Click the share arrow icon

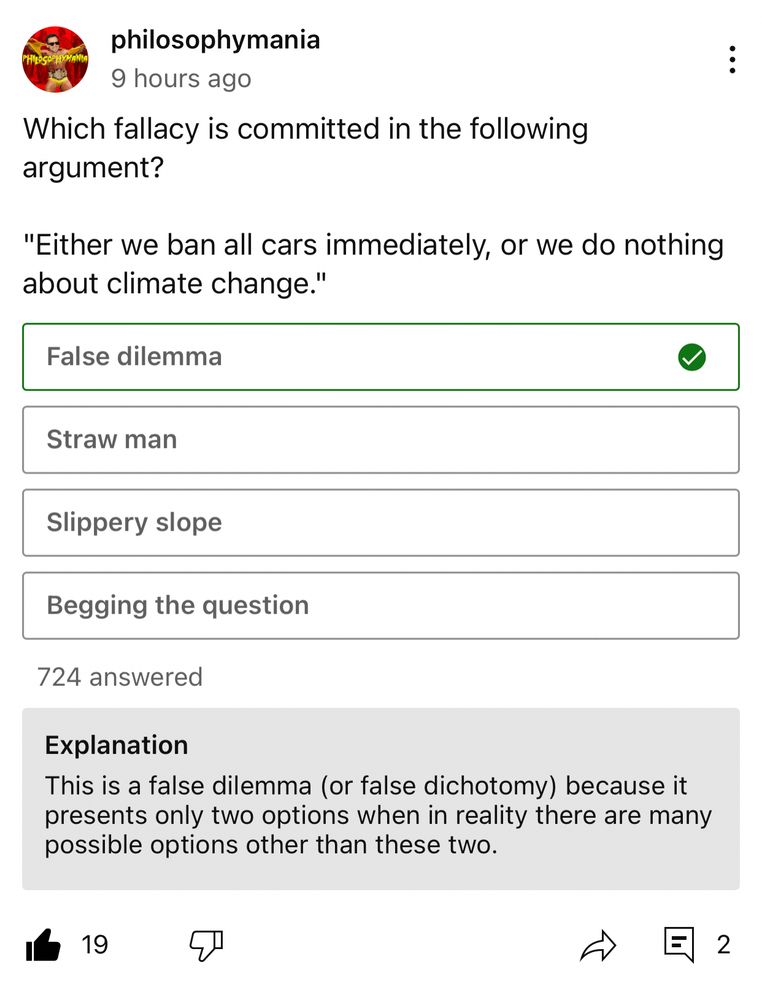(x=598, y=944)
